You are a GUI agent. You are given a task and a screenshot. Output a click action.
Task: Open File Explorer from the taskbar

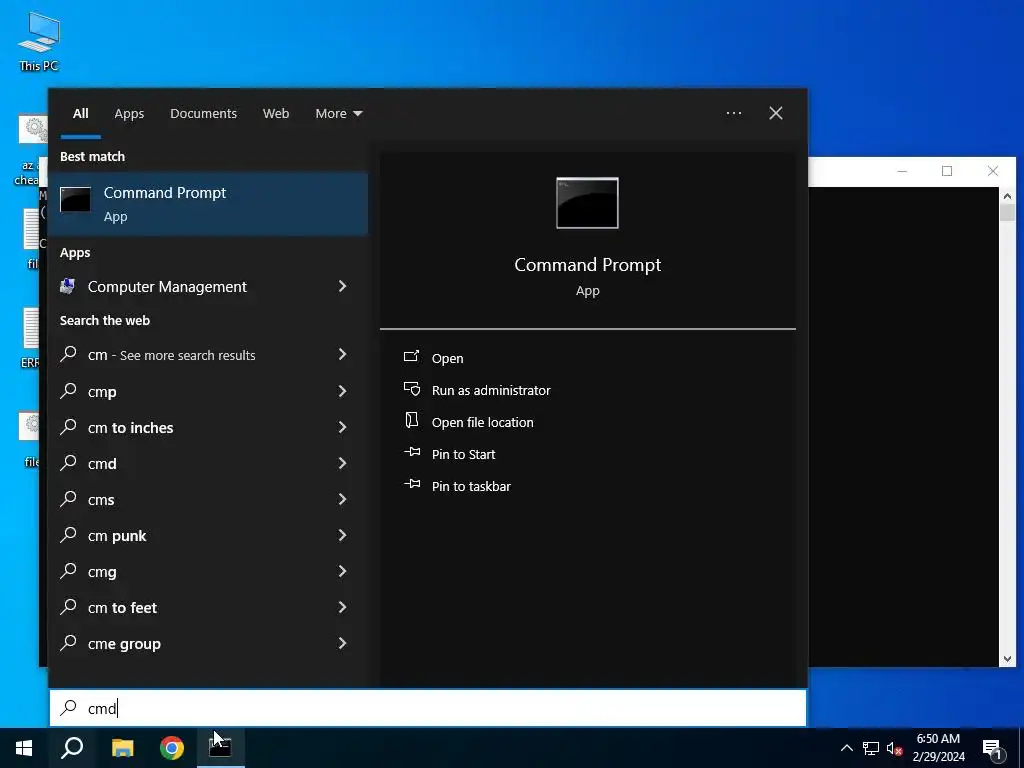click(122, 748)
